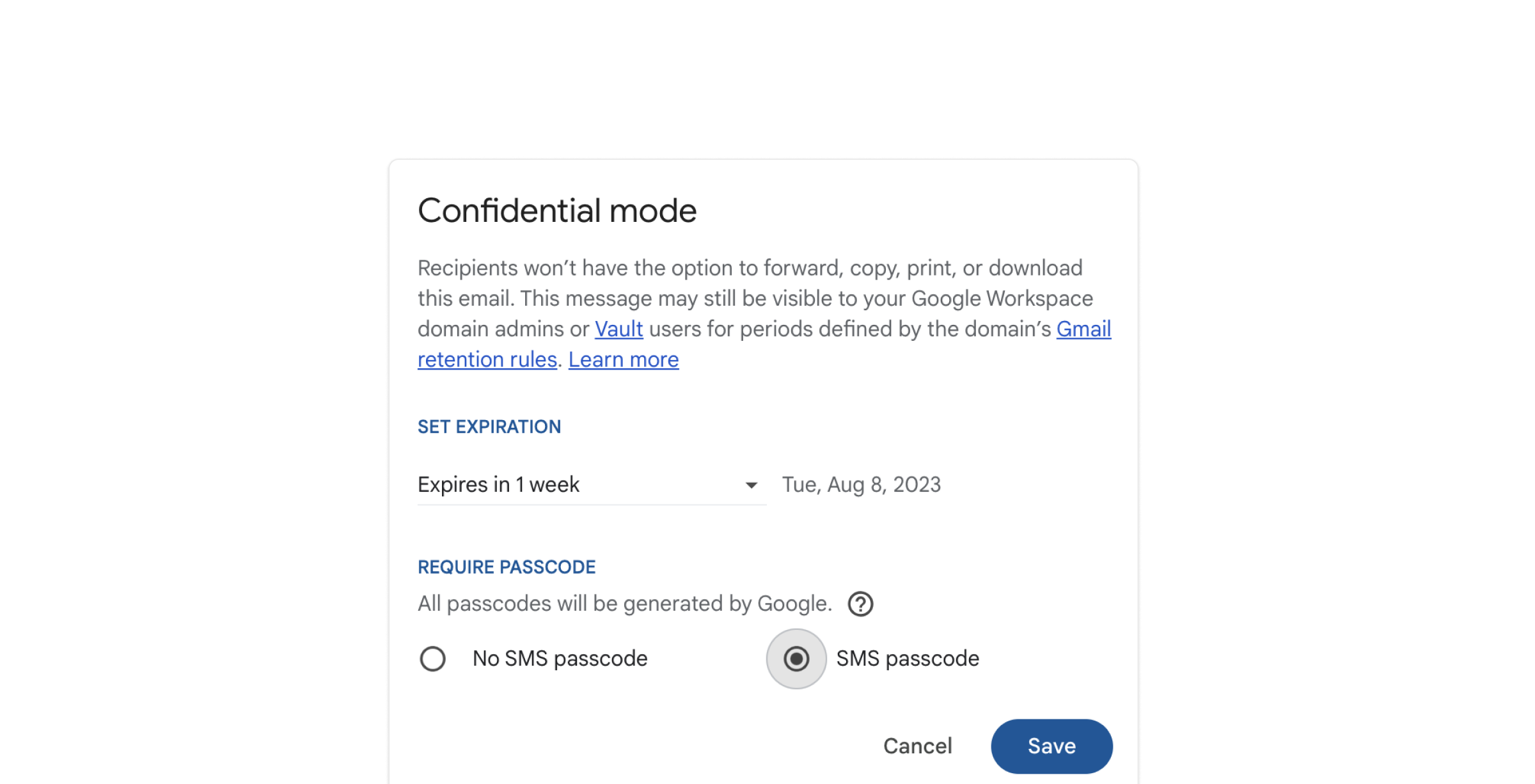The width and height of the screenshot is (1535, 784).
Task: Open the Learn more link
Action: 624,359
